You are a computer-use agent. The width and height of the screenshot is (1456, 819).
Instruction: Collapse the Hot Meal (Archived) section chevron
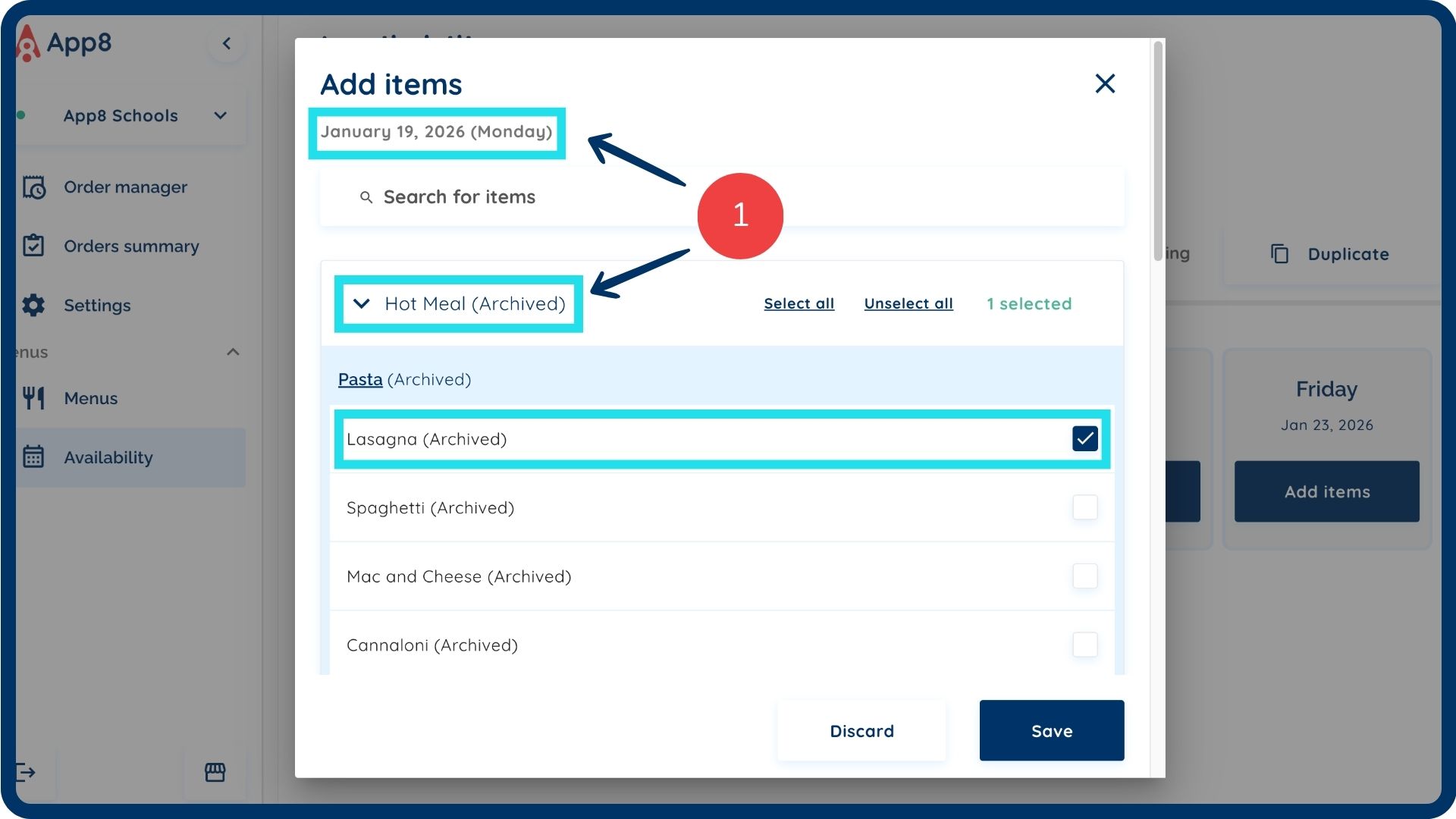[362, 303]
